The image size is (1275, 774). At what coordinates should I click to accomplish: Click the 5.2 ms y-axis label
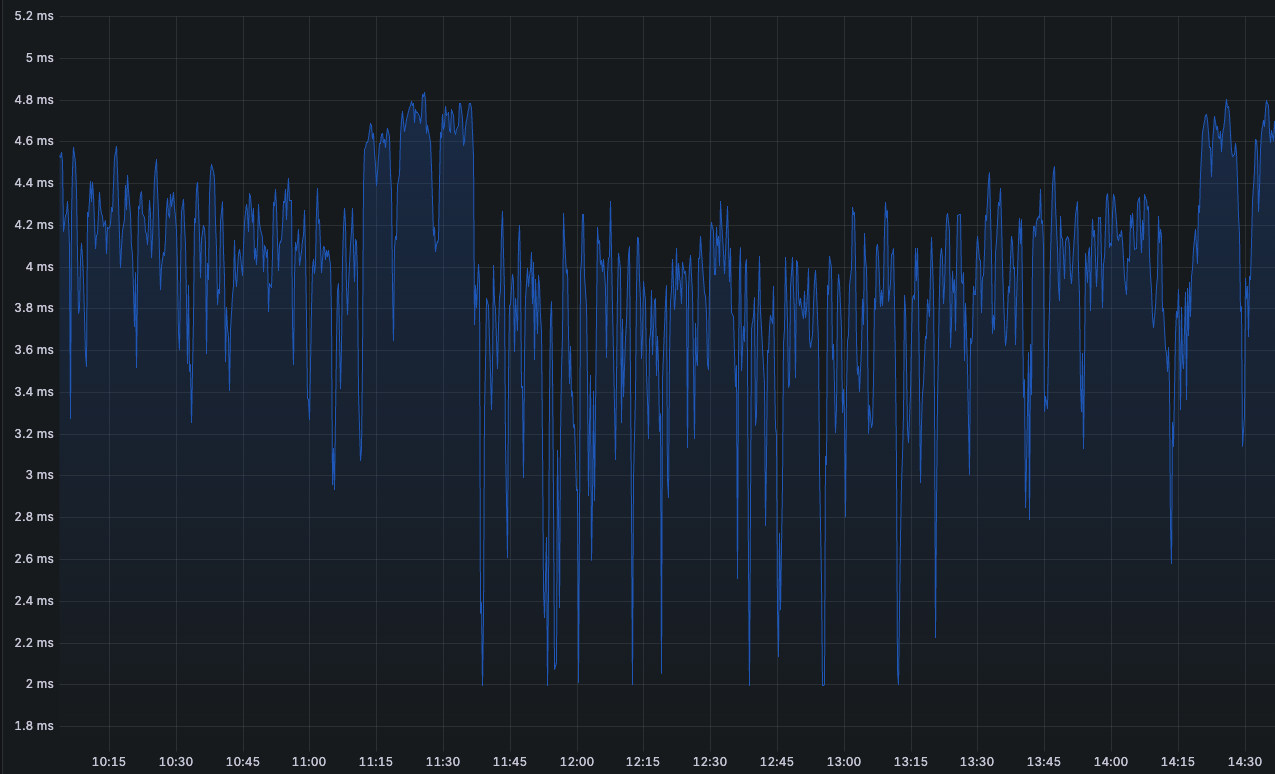pyautogui.click(x=34, y=16)
